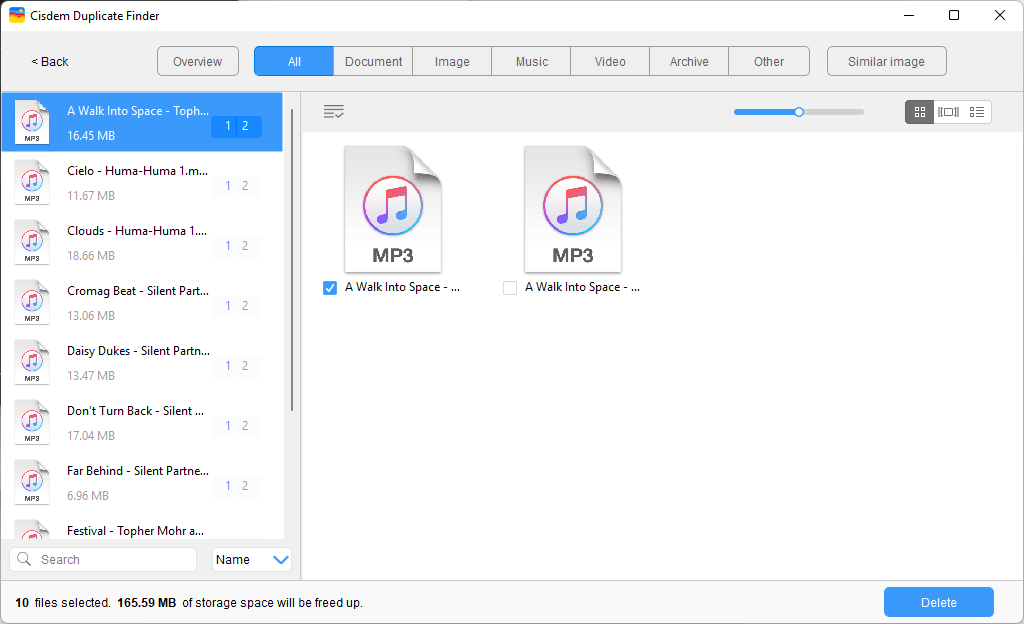Open the Overview page
The image size is (1024, 624).
click(x=197, y=61)
